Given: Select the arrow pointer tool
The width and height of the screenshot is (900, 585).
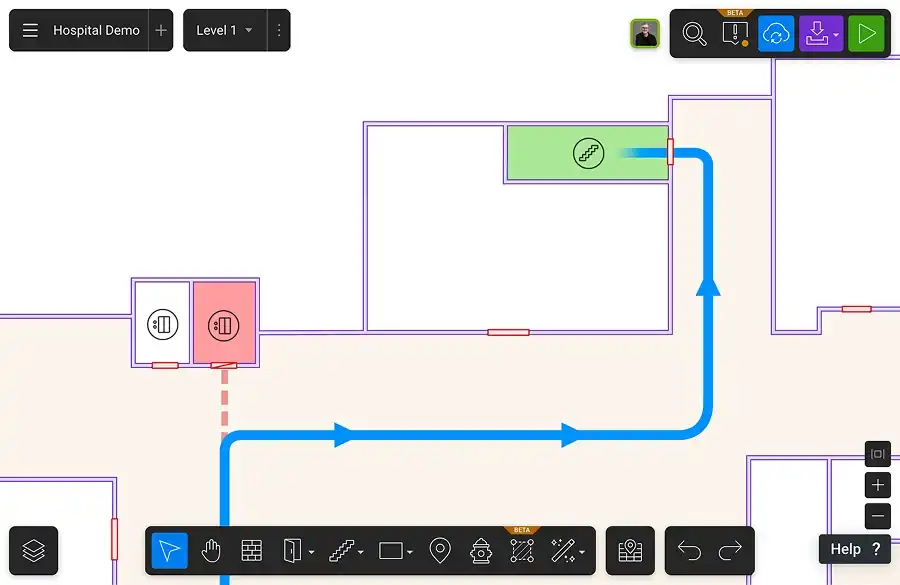Looking at the screenshot, I should click(170, 550).
